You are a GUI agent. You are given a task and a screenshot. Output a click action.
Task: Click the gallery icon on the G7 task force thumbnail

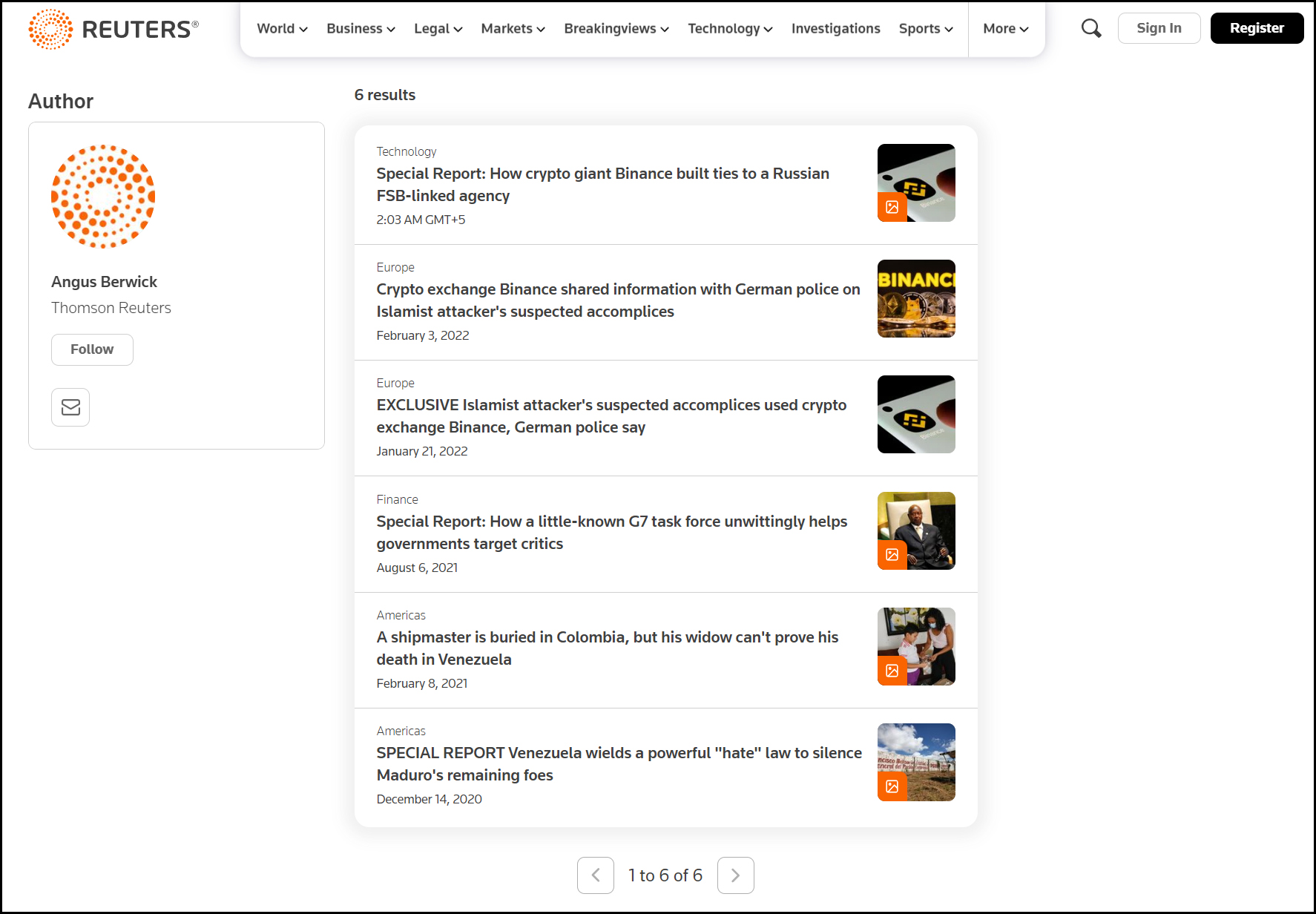click(892, 555)
